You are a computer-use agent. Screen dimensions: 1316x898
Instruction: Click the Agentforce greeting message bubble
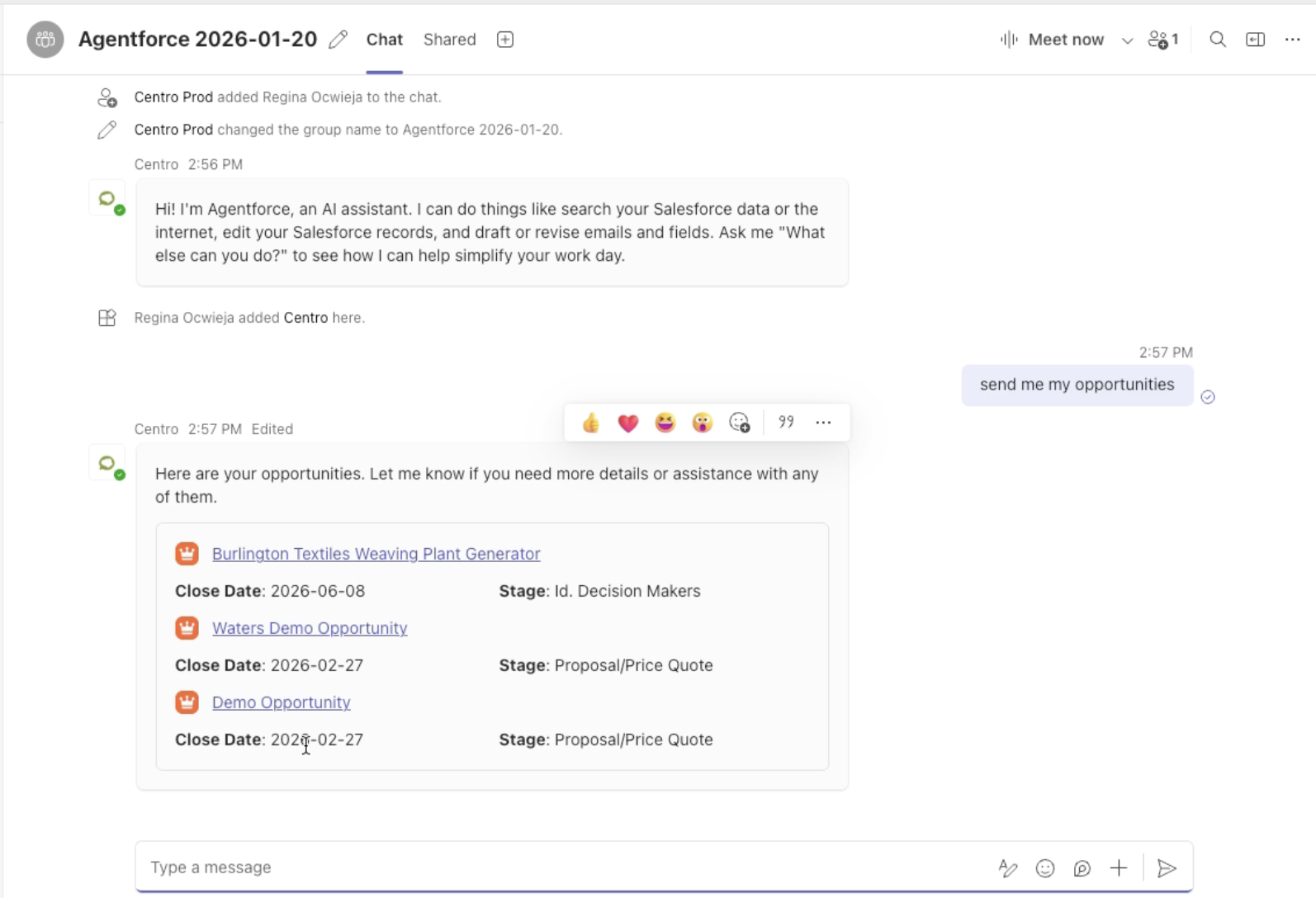click(x=492, y=232)
